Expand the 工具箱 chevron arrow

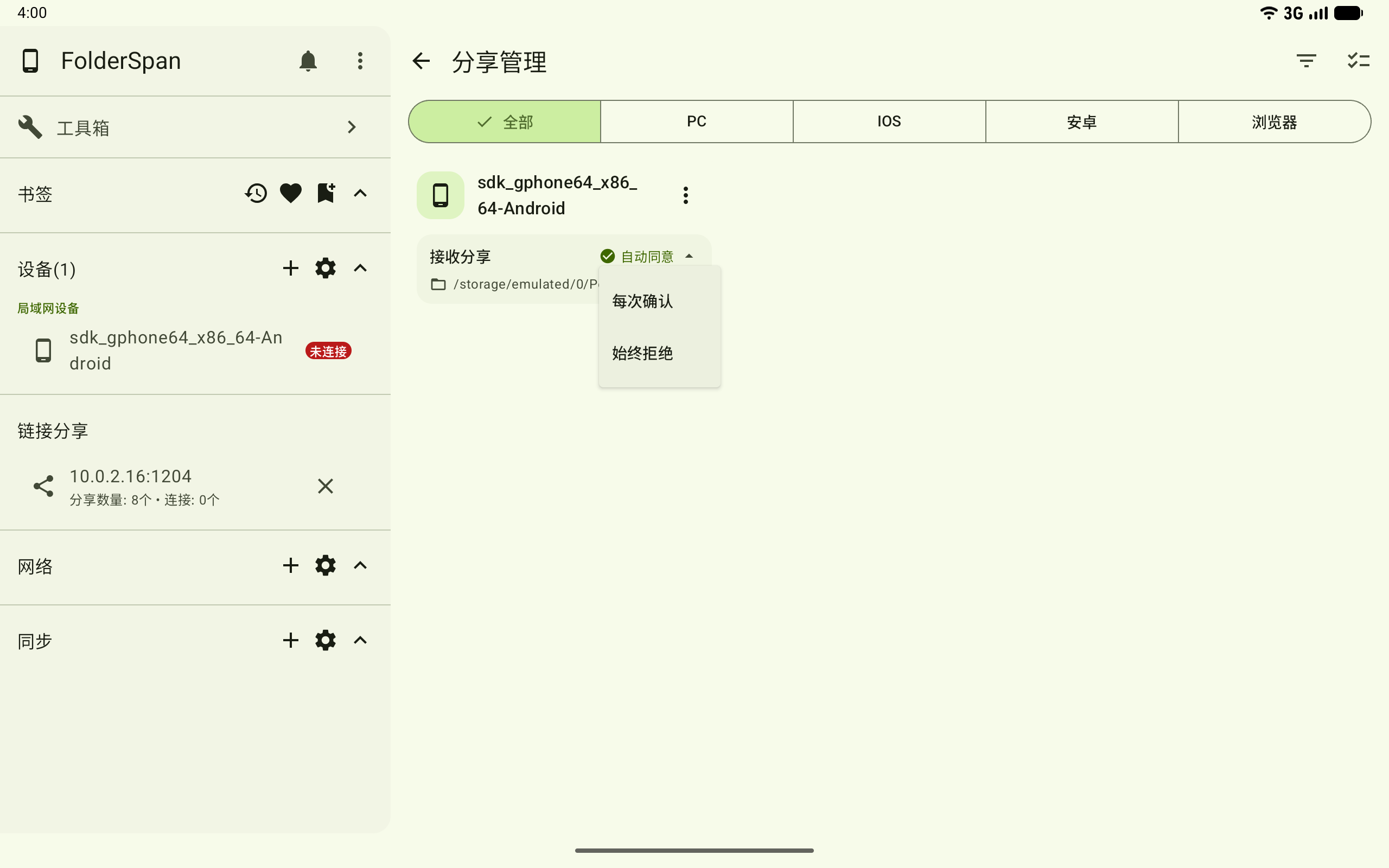[352, 127]
